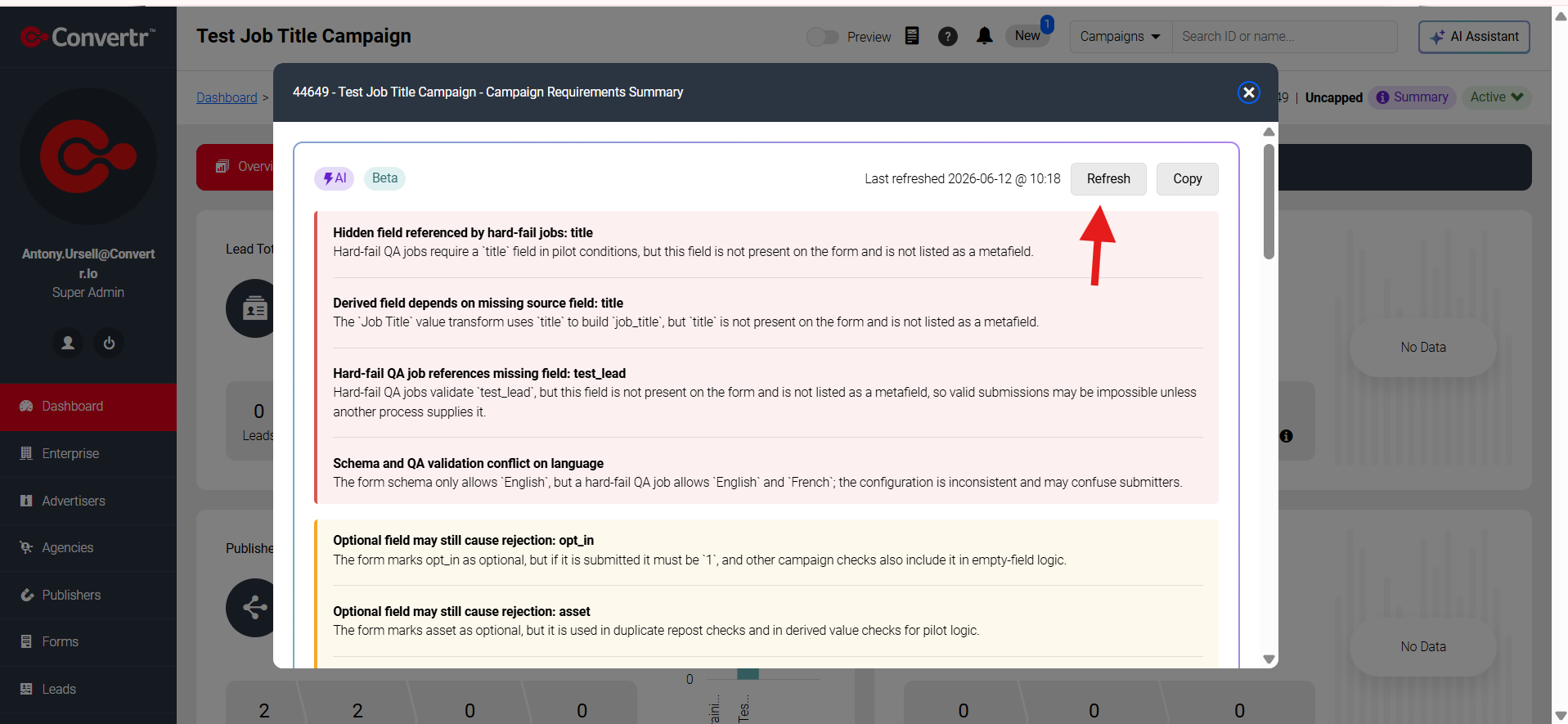Screen dimensions: 1568x724
Task: Click the Convertr logo
Action: (88, 37)
